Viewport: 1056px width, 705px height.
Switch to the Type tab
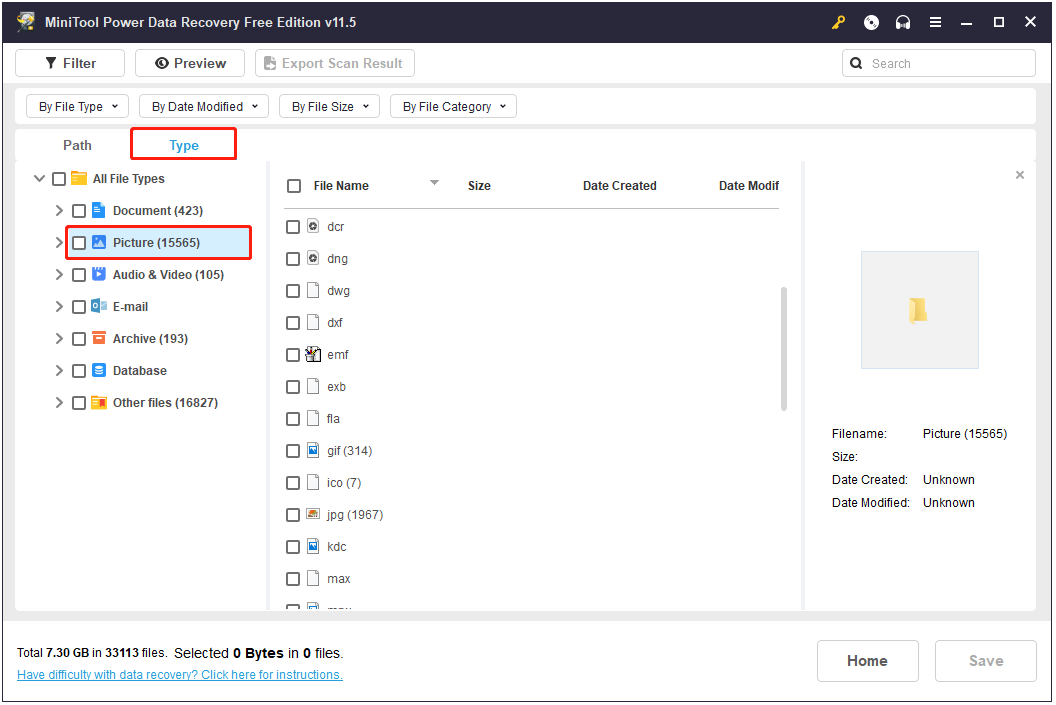tap(184, 145)
